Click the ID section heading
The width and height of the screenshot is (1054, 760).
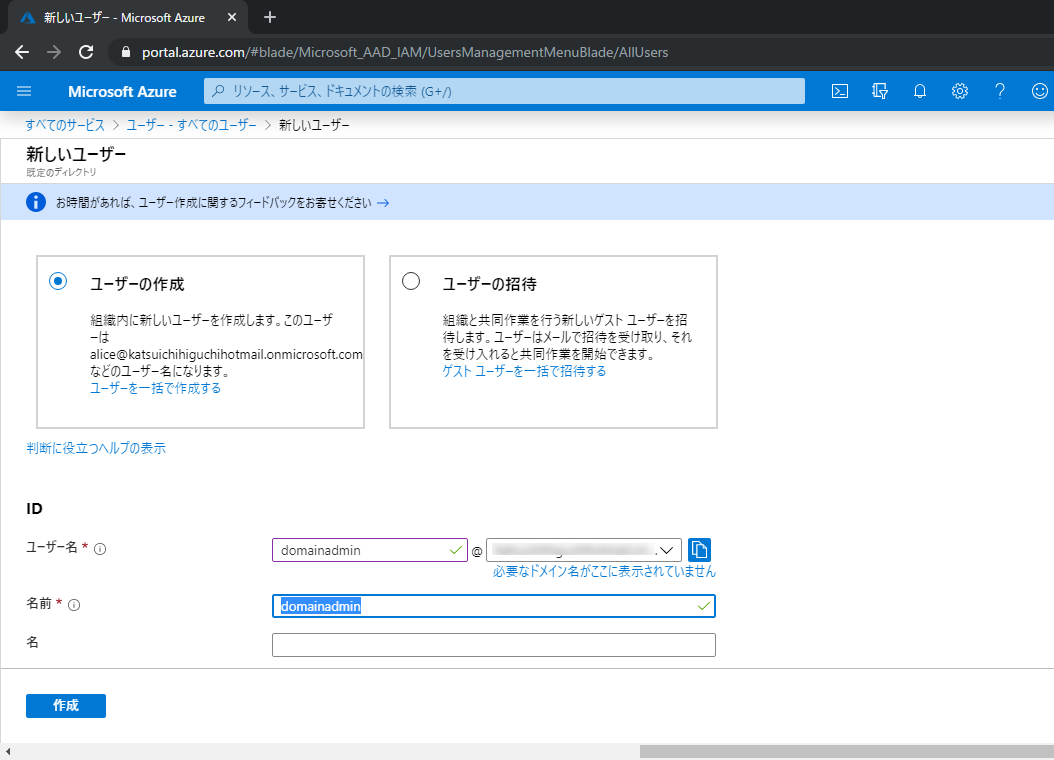(34, 509)
